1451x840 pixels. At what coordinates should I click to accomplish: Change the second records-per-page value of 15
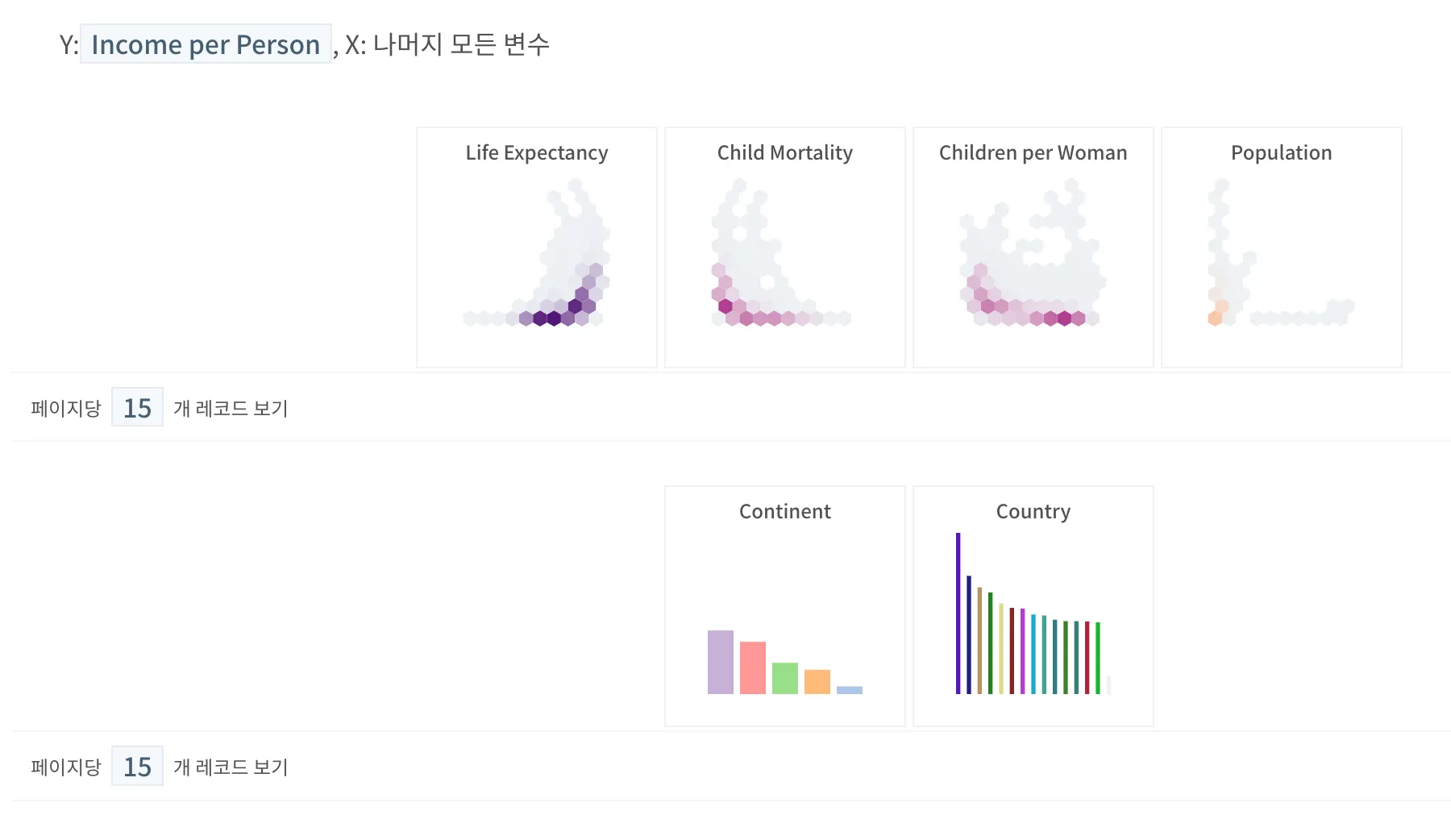click(x=137, y=767)
